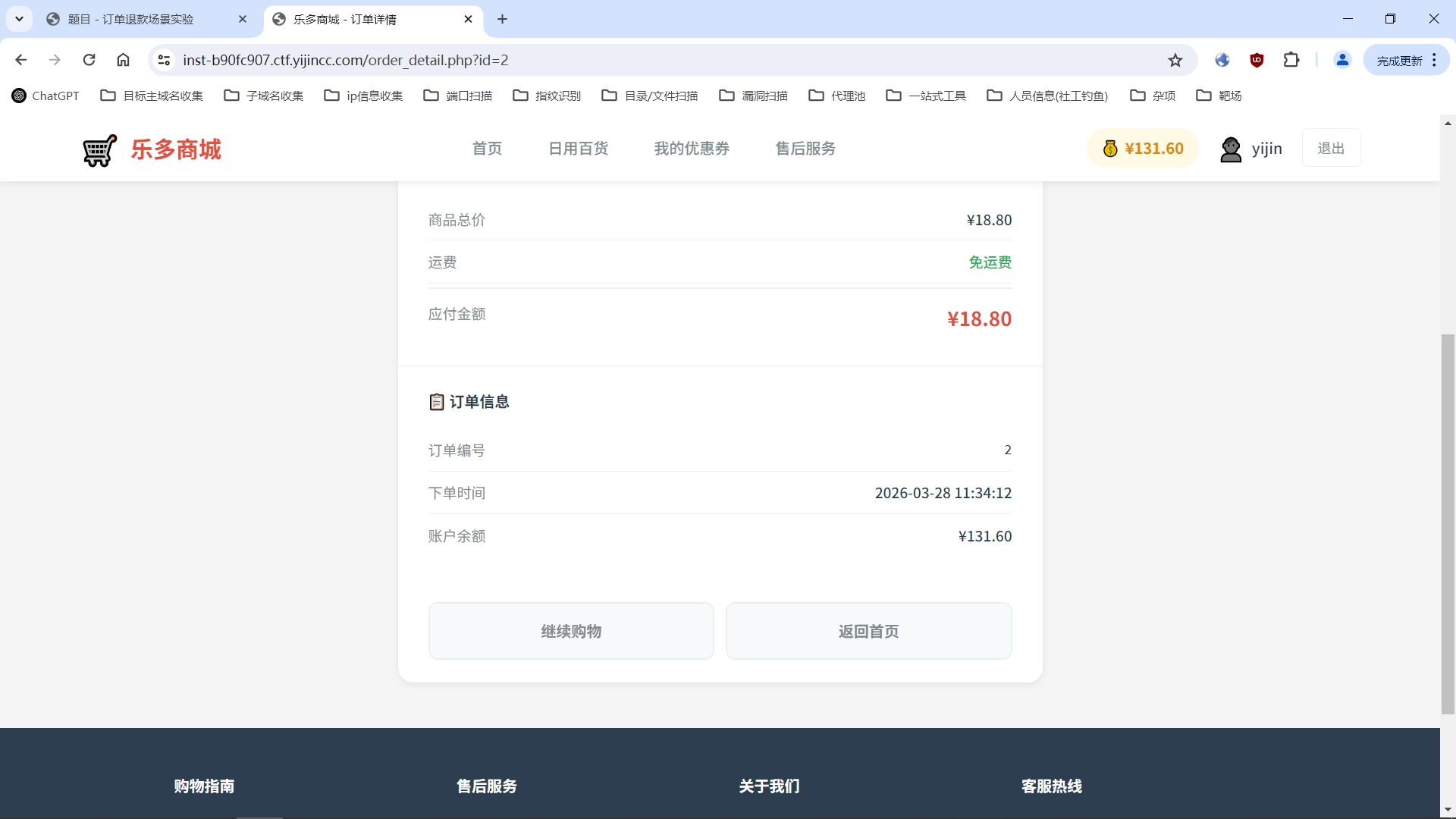The height and width of the screenshot is (819, 1456).
Task: Open the 端口扫描 bookmark folder
Action: 458,96
